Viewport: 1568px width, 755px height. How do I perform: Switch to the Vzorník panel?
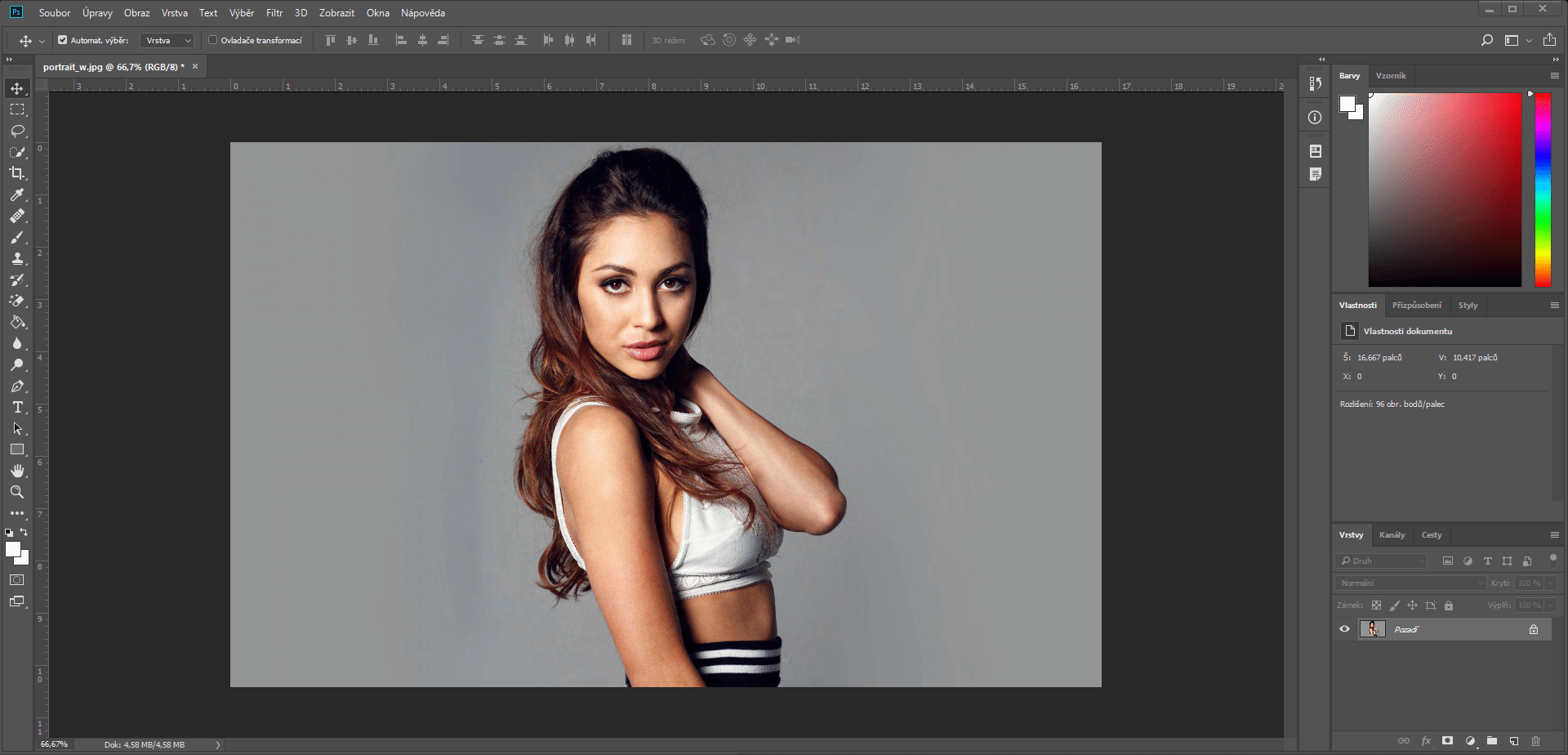pyautogui.click(x=1391, y=75)
